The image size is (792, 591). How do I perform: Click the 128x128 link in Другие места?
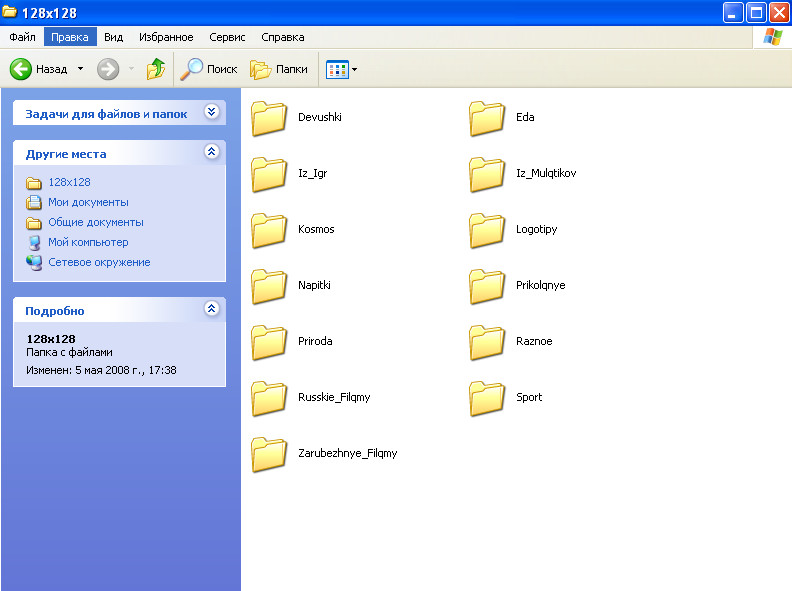coord(69,182)
